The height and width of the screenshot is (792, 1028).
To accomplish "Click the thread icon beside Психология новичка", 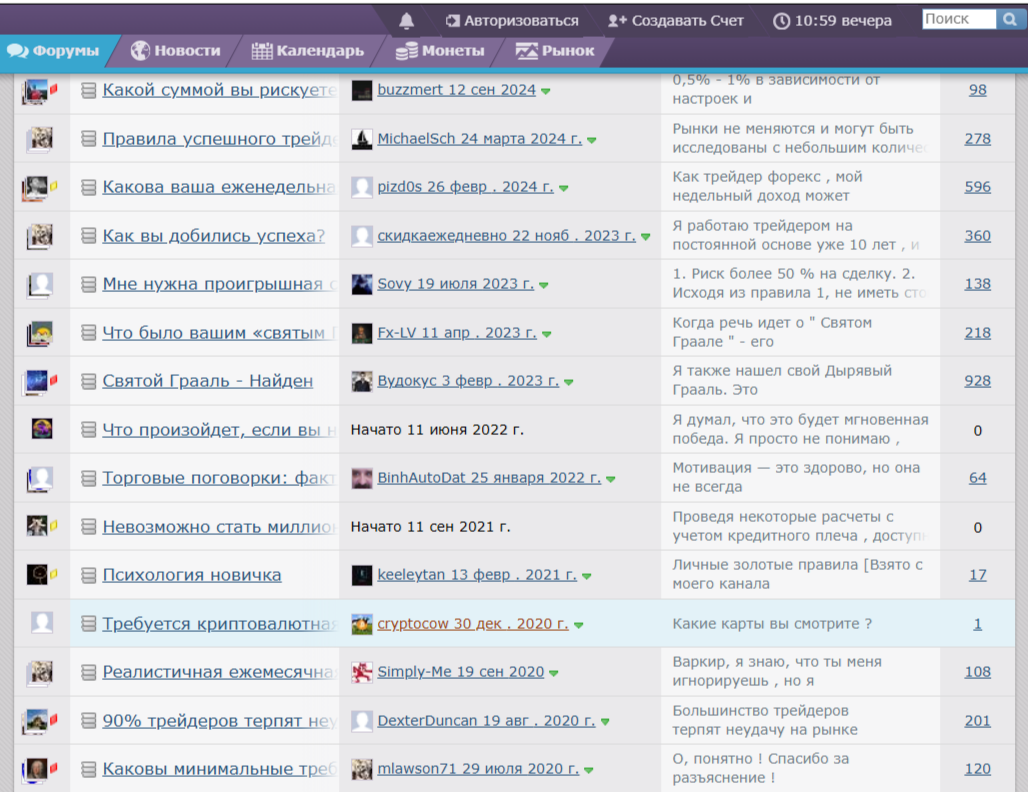I will click(89, 575).
